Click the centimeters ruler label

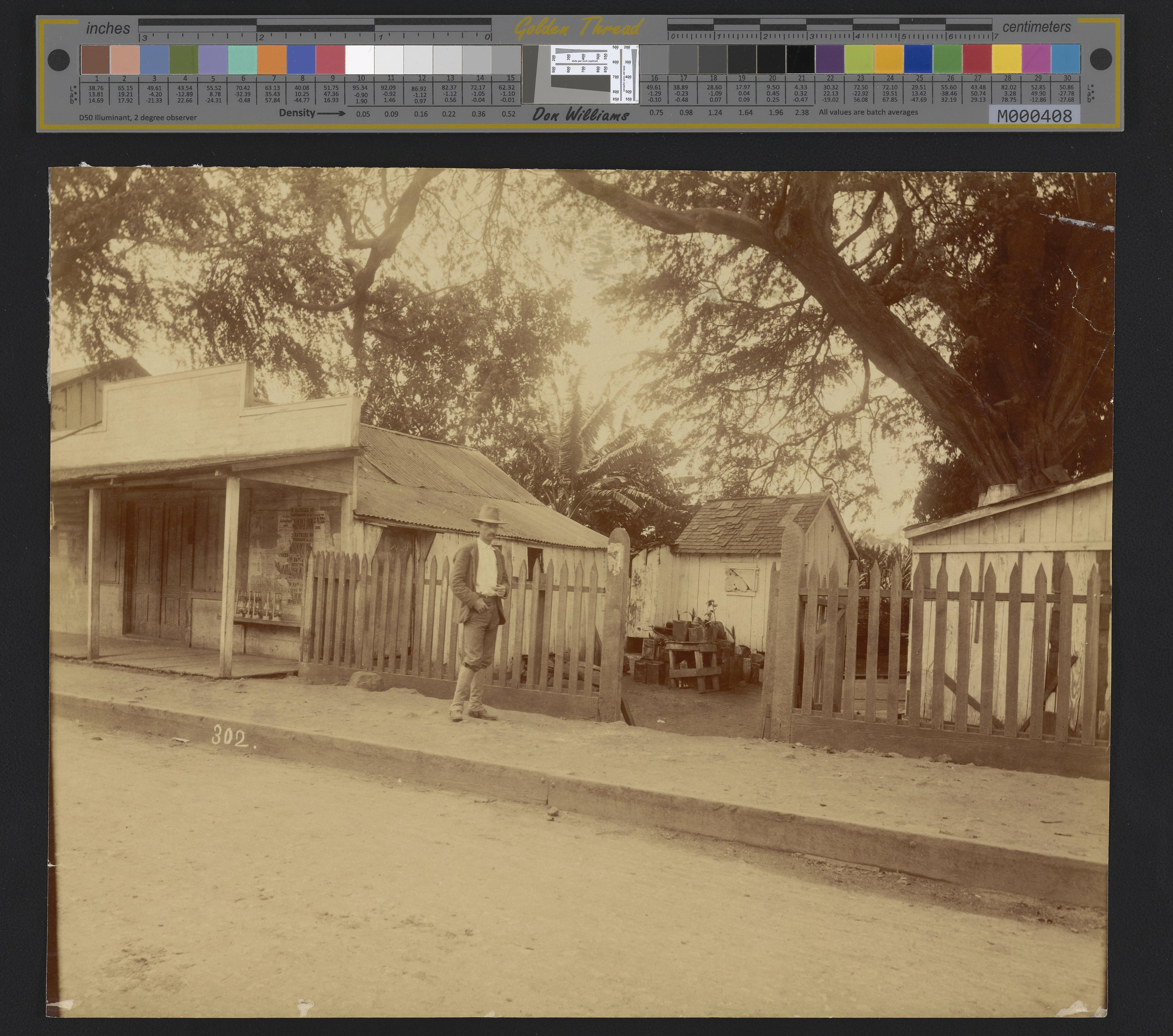click(1037, 27)
